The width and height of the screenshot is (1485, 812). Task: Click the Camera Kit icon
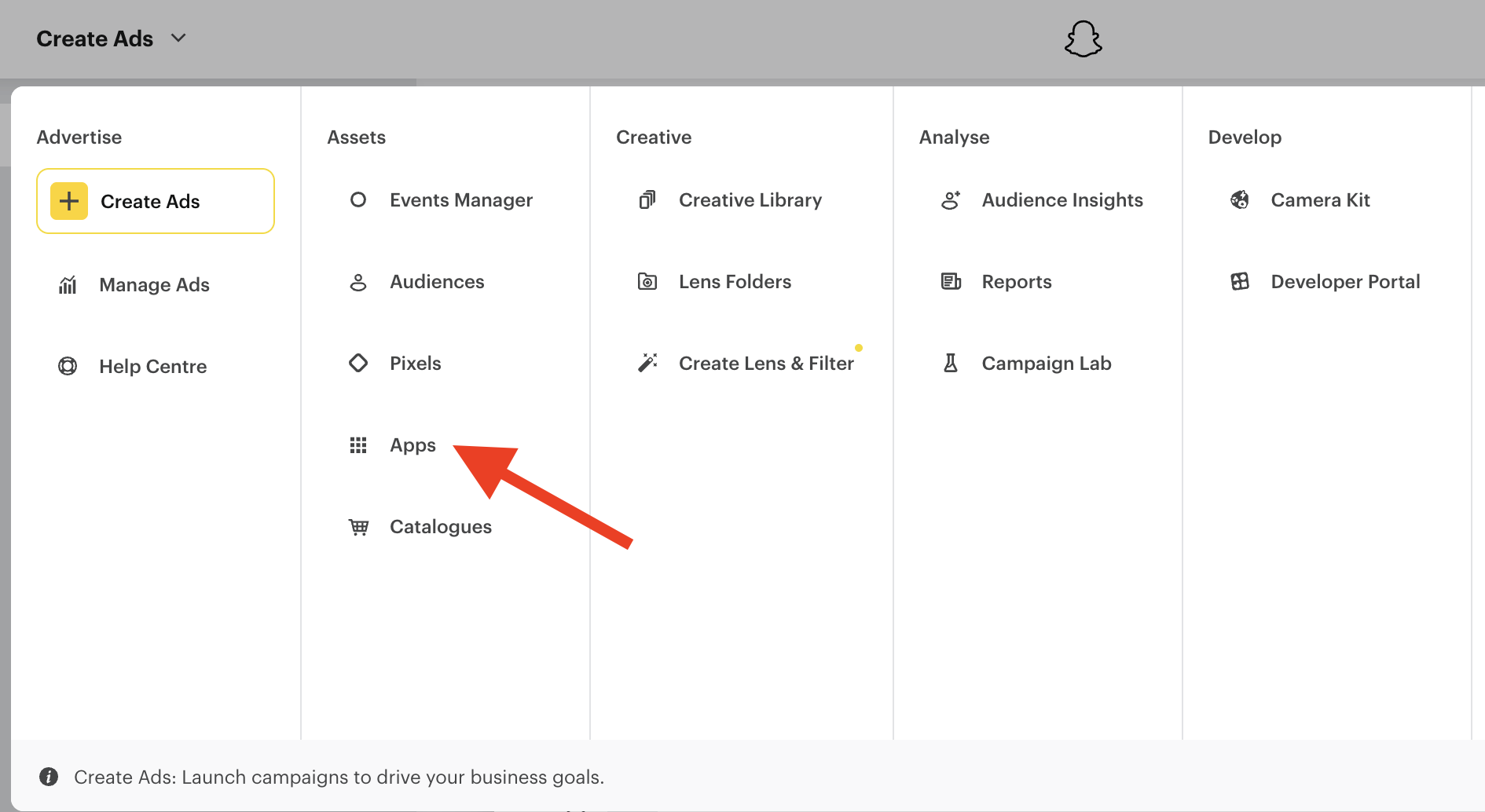pyautogui.click(x=1240, y=199)
